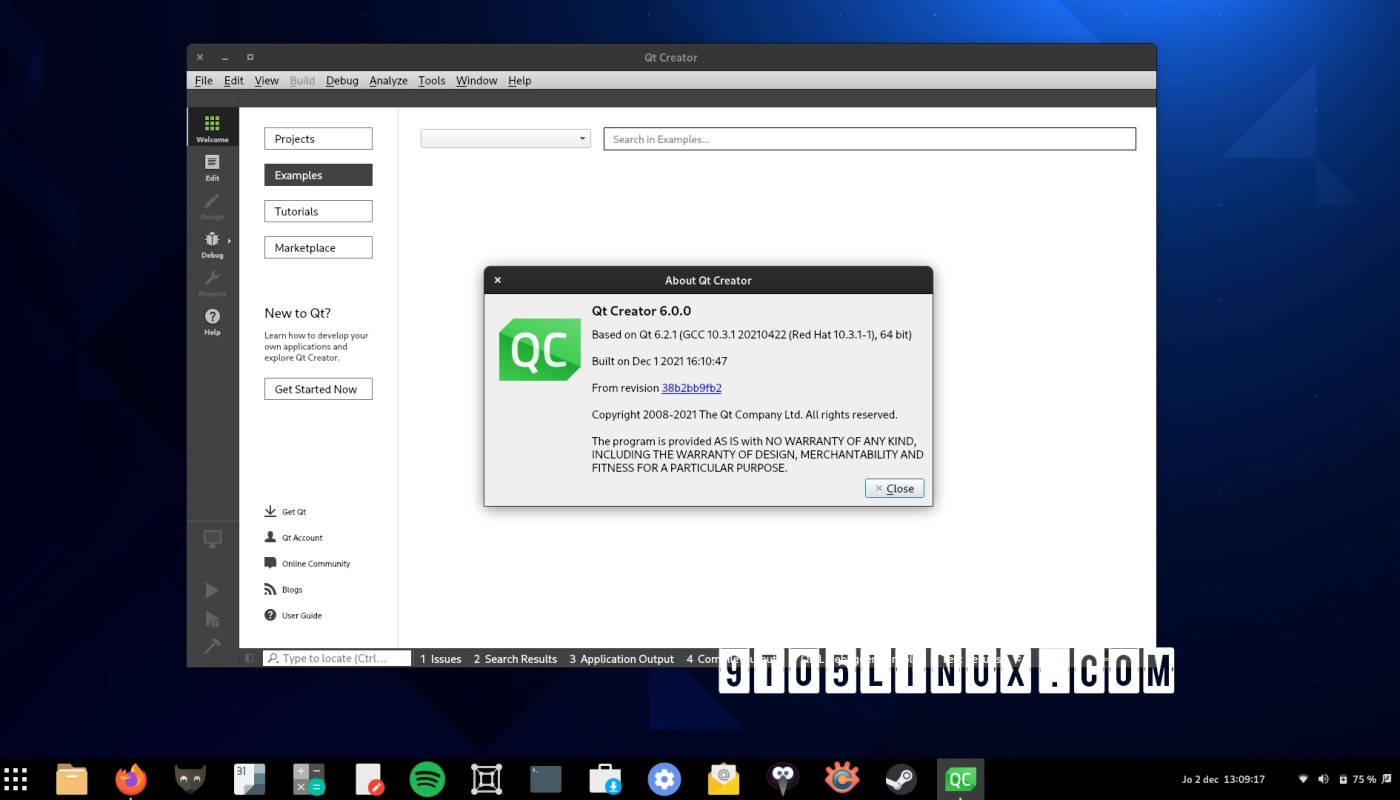Open the Help menu
The image size is (1400, 800).
click(x=520, y=81)
